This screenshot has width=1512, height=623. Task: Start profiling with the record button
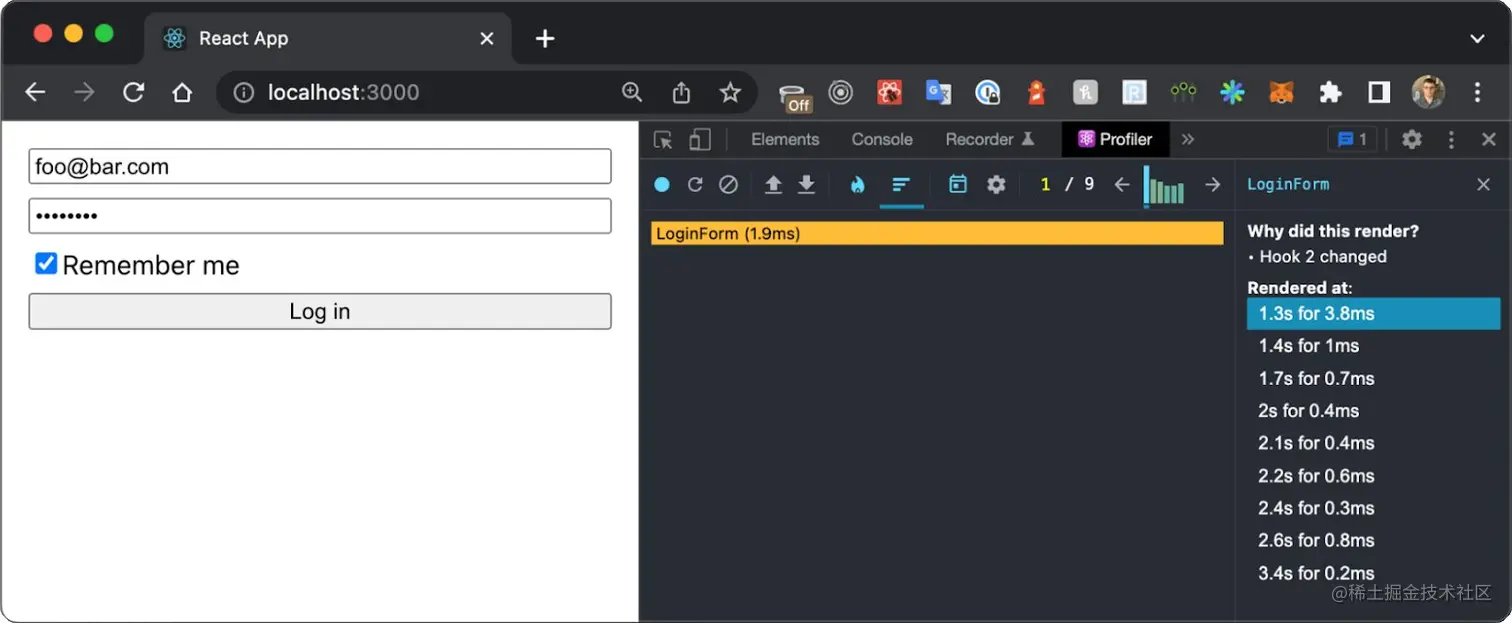click(x=662, y=185)
